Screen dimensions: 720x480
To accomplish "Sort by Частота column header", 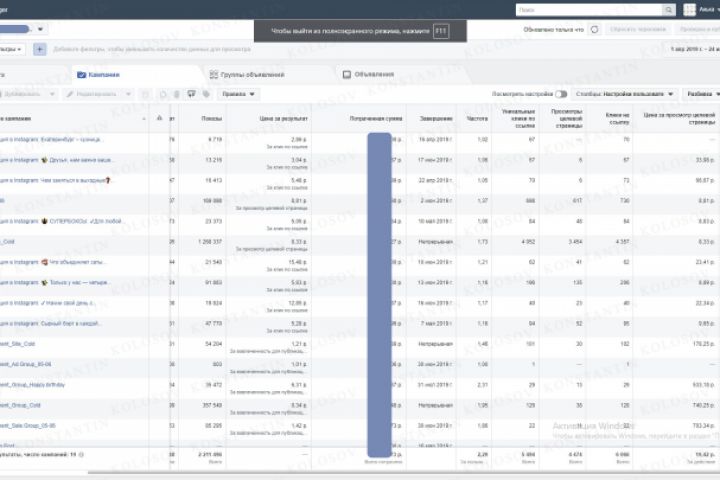I will coord(474,119).
